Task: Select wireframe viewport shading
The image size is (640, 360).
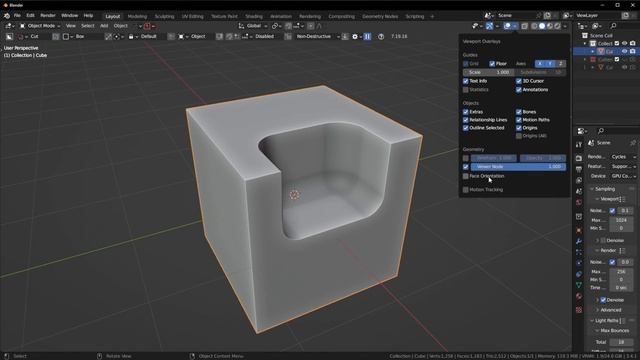Action: 534,26
